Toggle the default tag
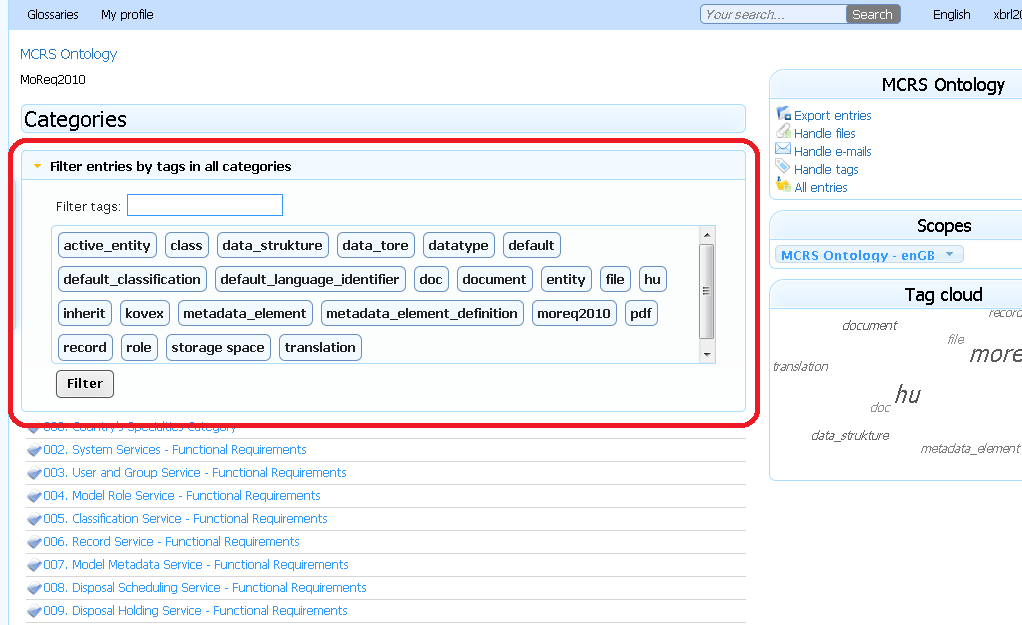Image resolution: width=1022 pixels, height=625 pixels. (531, 245)
